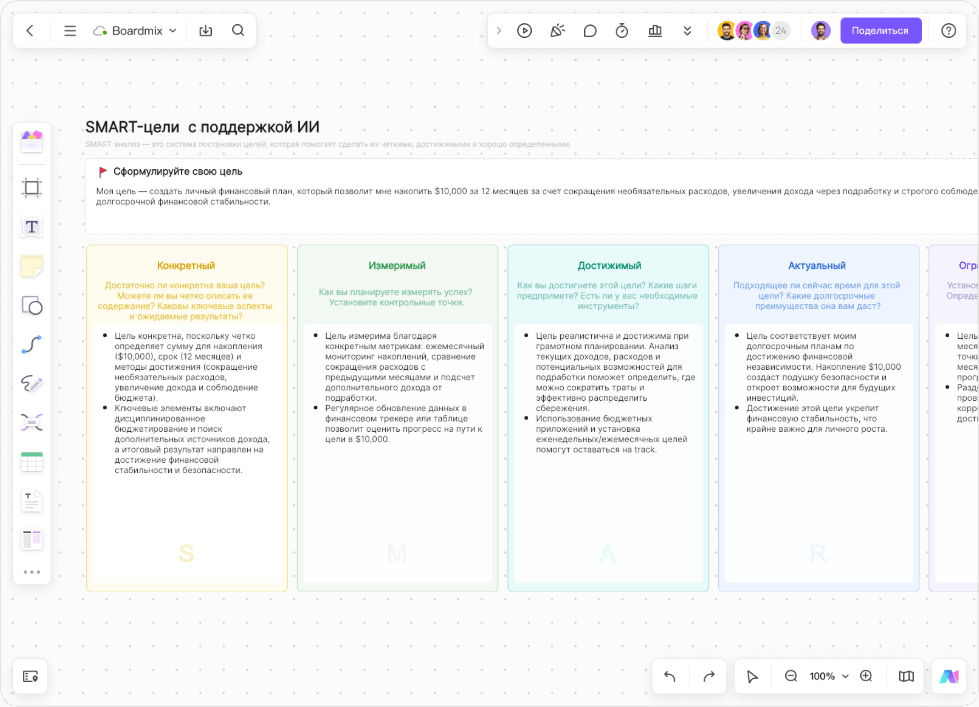This screenshot has width=979, height=707.
Task: Open the search magnifier tool
Action: (x=238, y=31)
